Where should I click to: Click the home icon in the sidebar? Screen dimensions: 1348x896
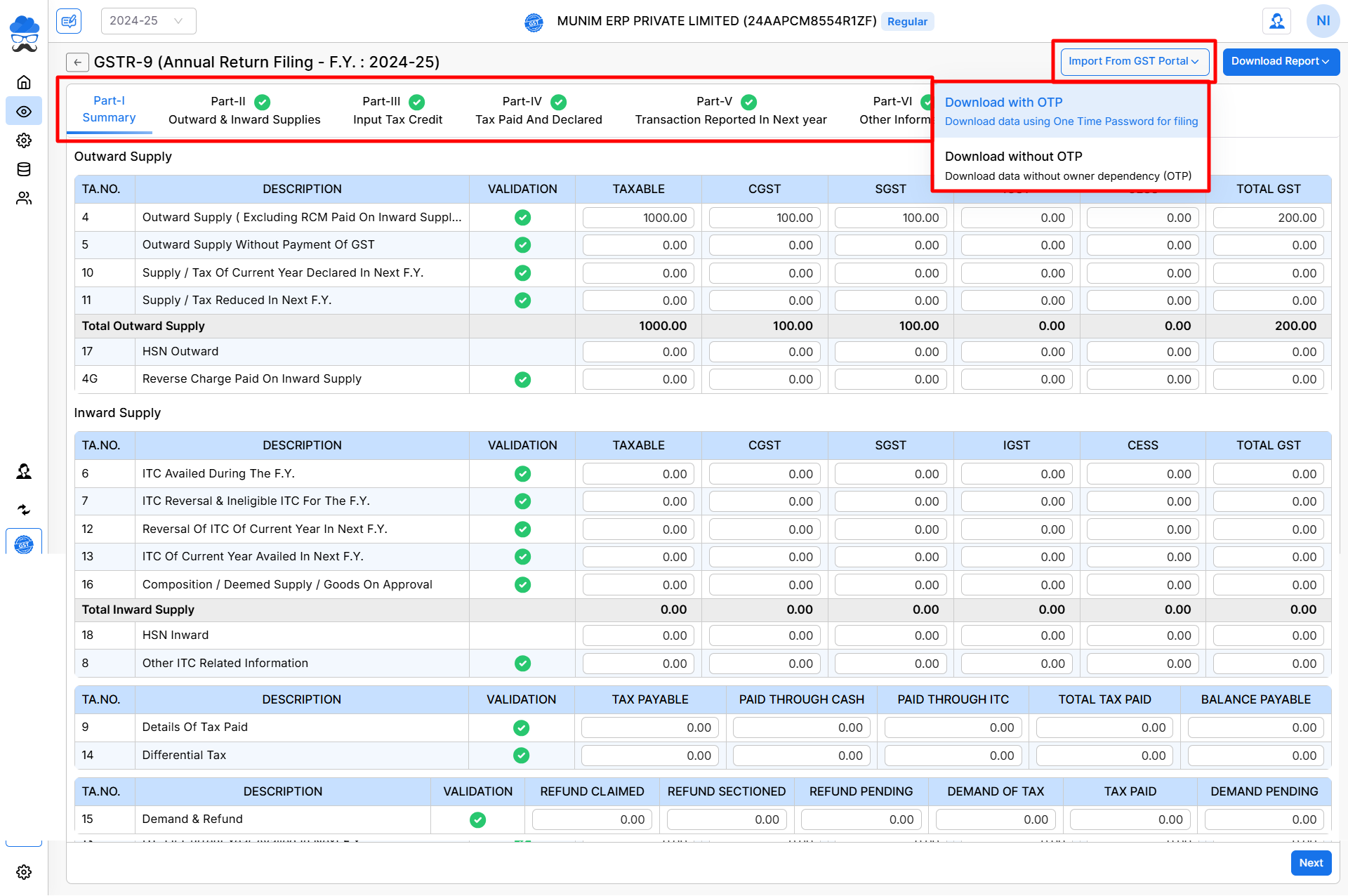point(24,82)
